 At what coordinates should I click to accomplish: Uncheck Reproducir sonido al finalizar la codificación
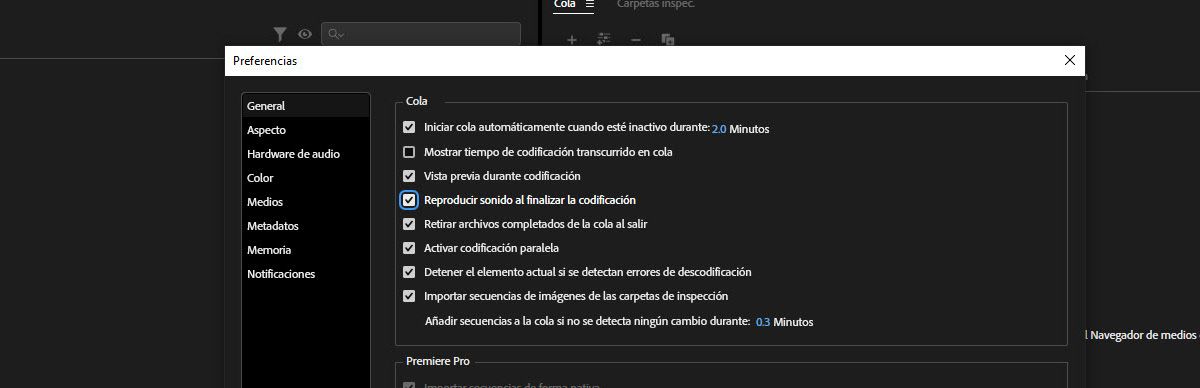pyautogui.click(x=409, y=200)
